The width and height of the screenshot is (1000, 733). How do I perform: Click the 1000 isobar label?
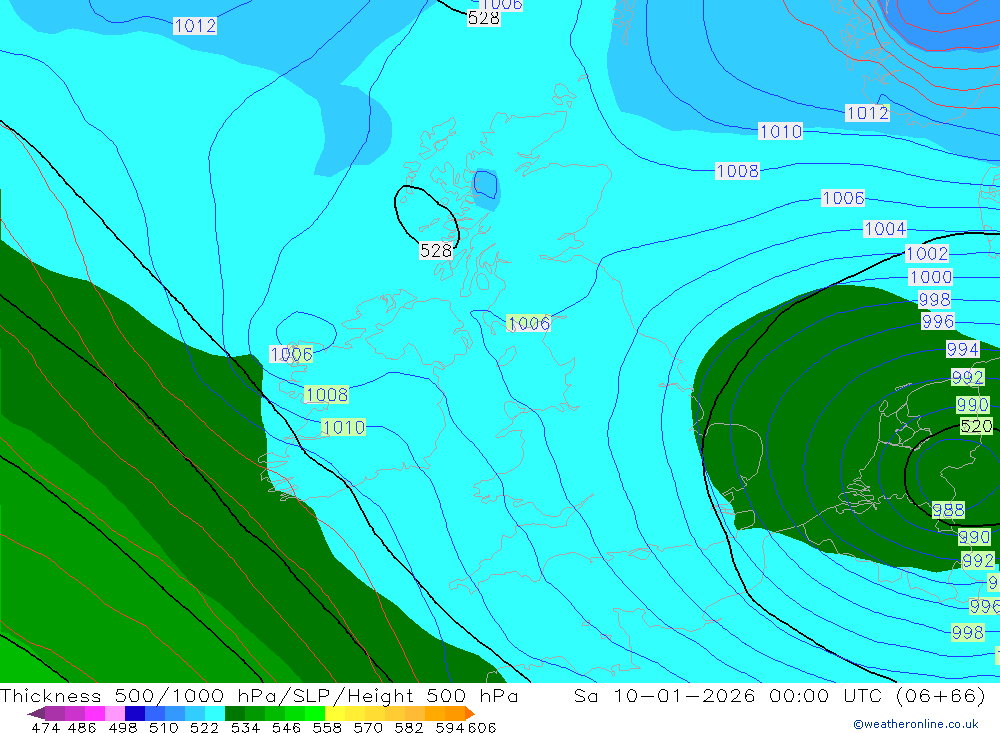click(x=930, y=277)
